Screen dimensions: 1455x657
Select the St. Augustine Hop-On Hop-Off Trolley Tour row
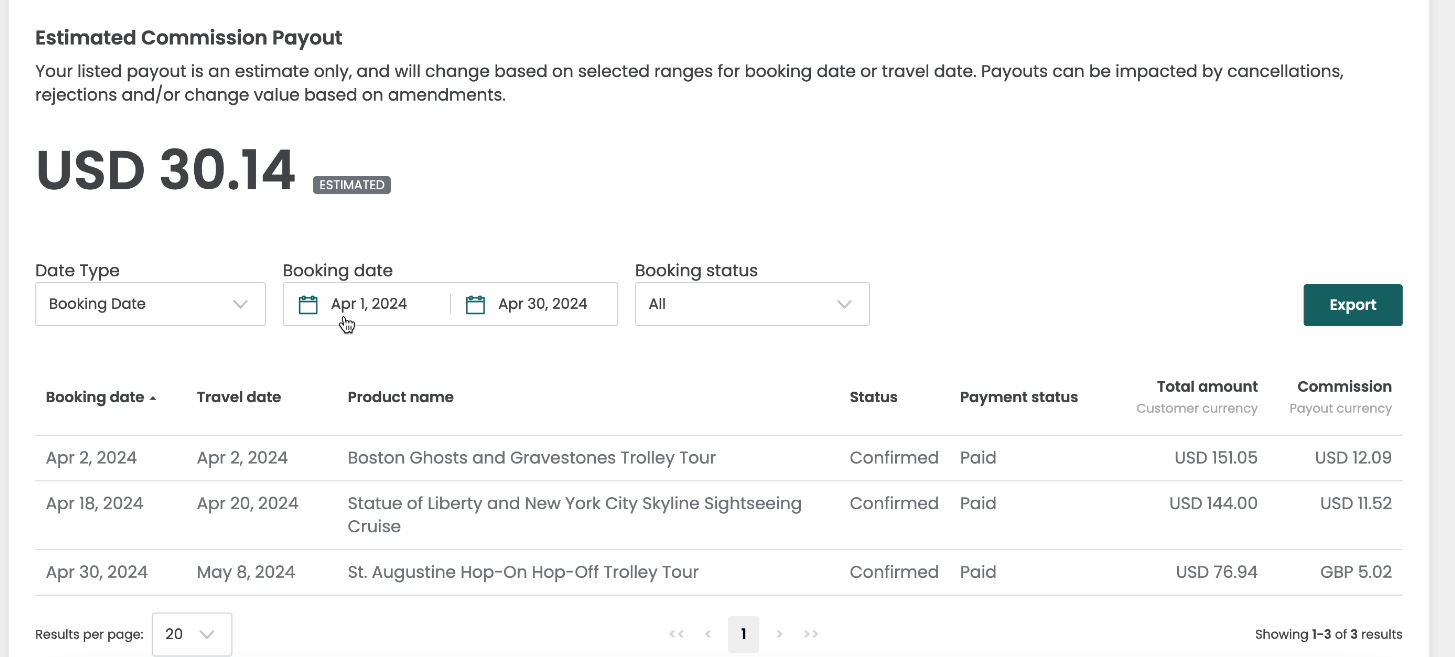[719, 573]
